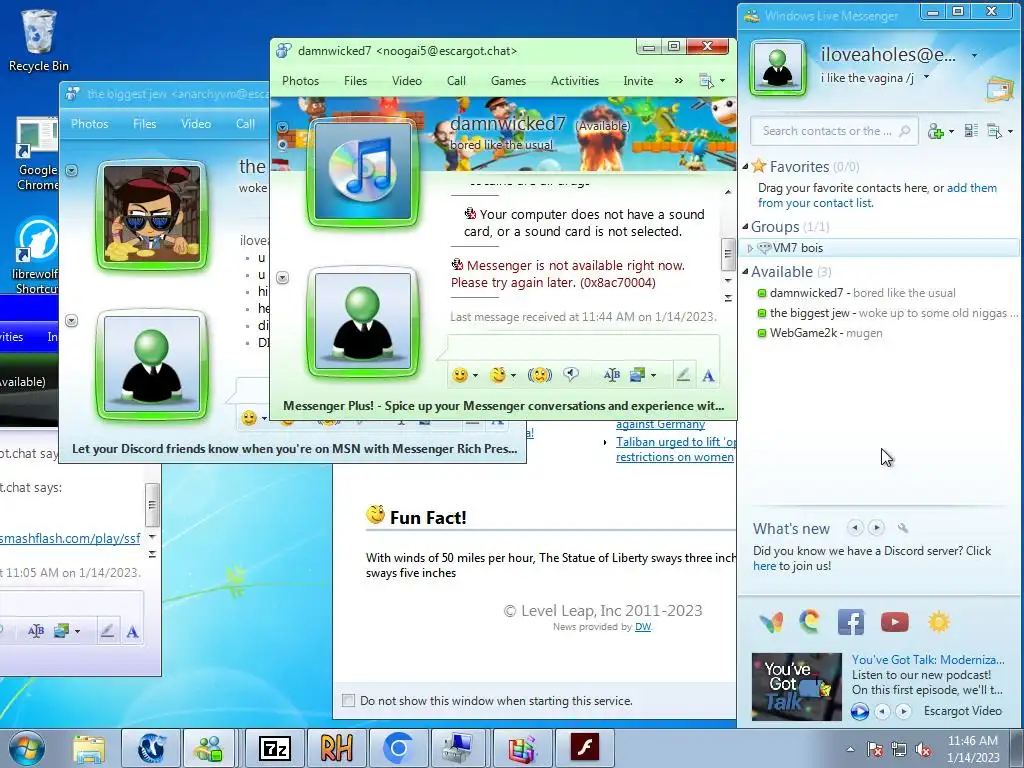The image size is (1024, 768).
Task: Select WebGame2k contact
Action: click(820, 333)
